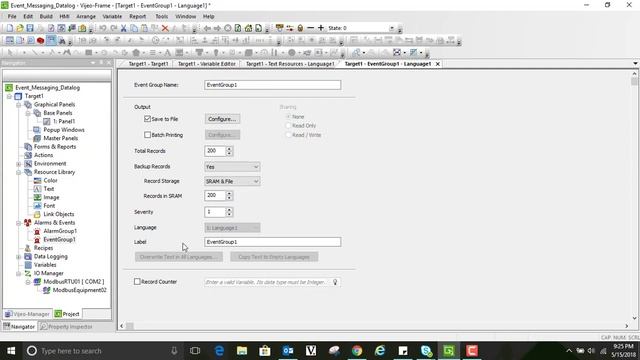This screenshot has height=360, width=640.
Task: Open the Tools menu
Action: point(161,16)
